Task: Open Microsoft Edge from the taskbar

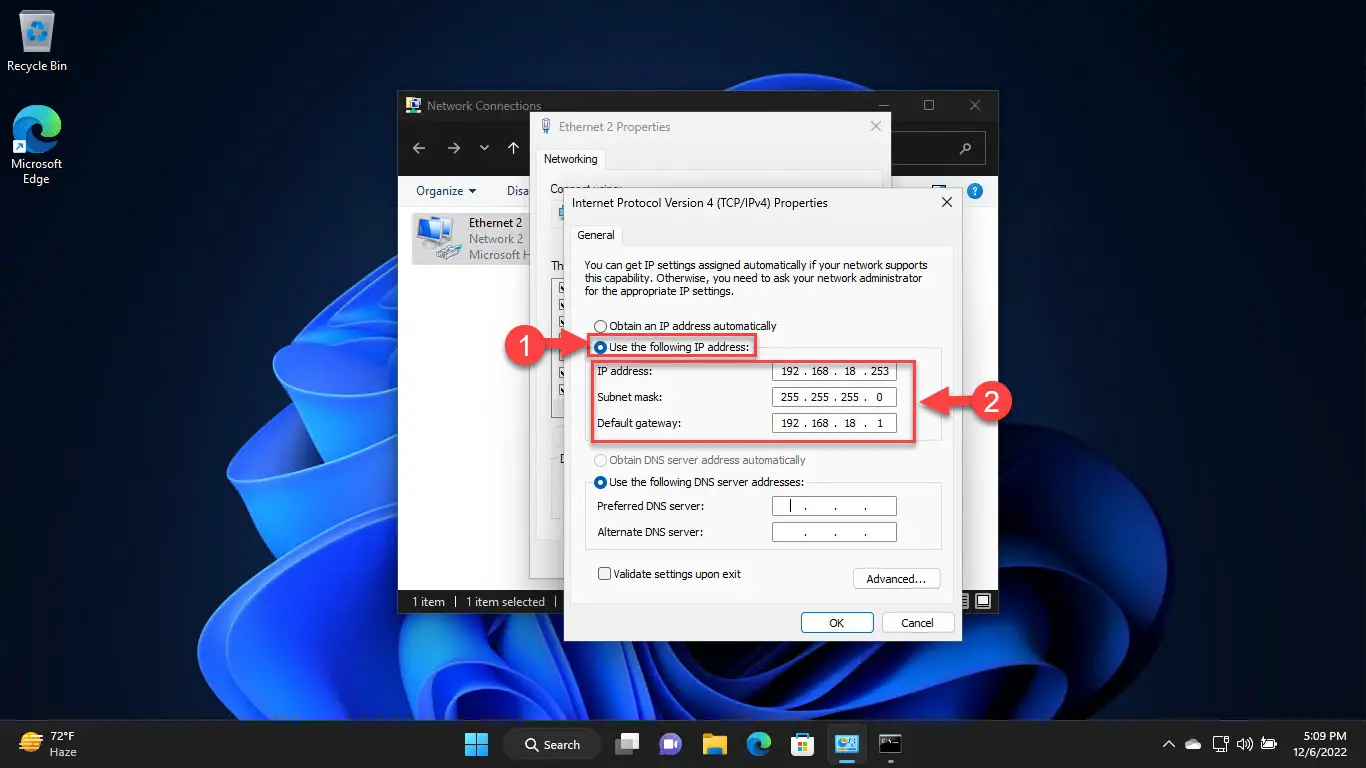Action: tap(758, 744)
